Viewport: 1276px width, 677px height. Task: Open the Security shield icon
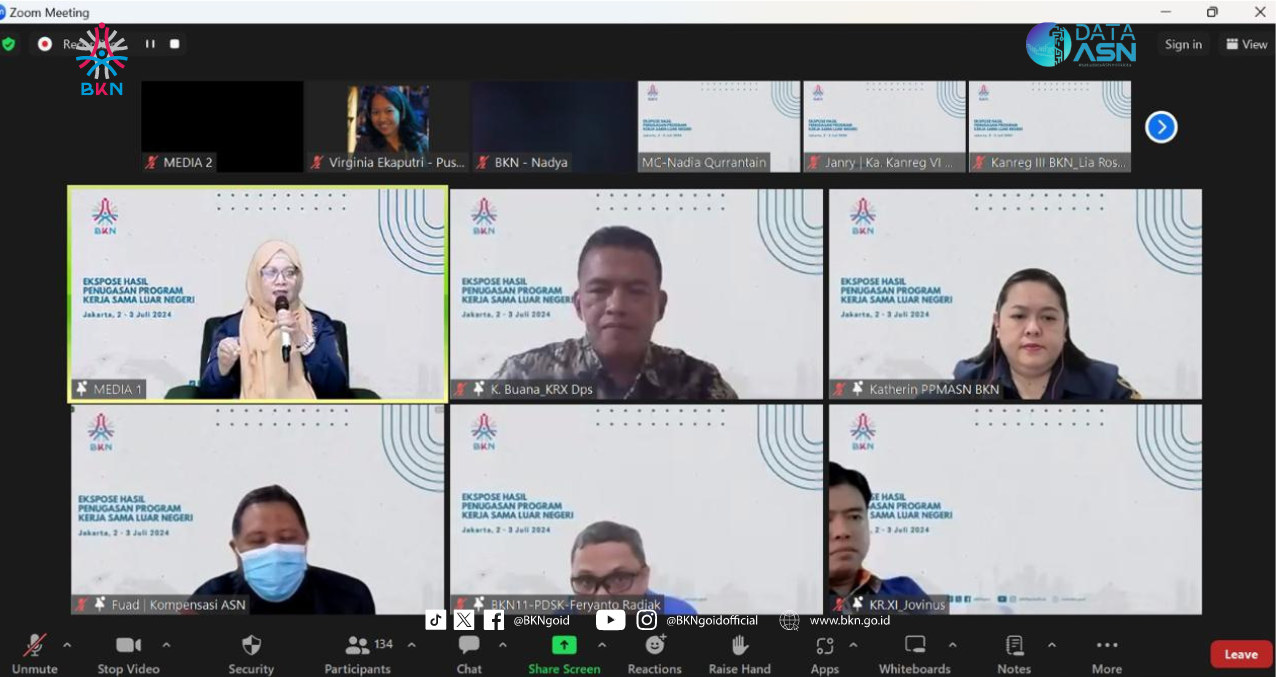tap(251, 646)
